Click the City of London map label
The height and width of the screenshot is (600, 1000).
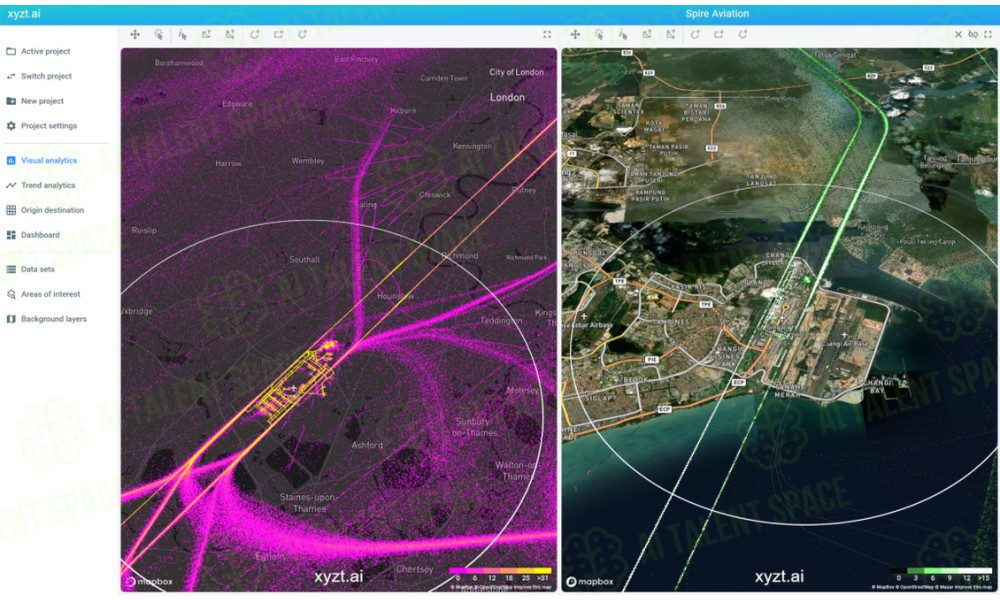pos(517,72)
